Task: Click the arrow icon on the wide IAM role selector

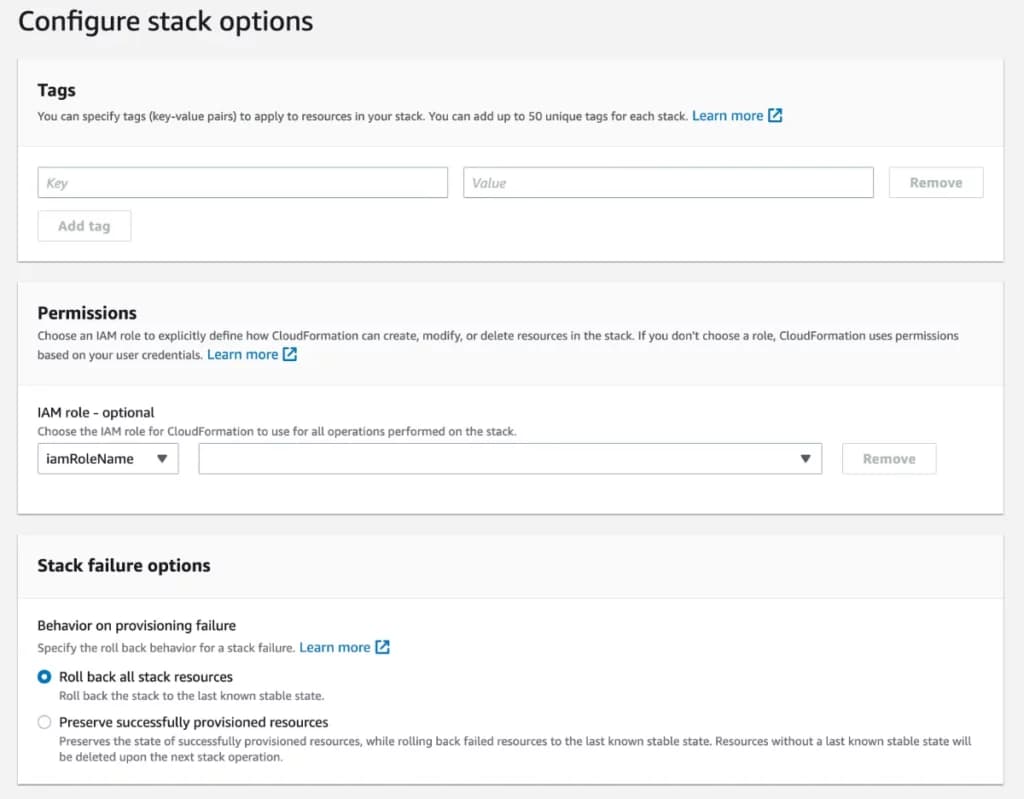Action: point(805,459)
